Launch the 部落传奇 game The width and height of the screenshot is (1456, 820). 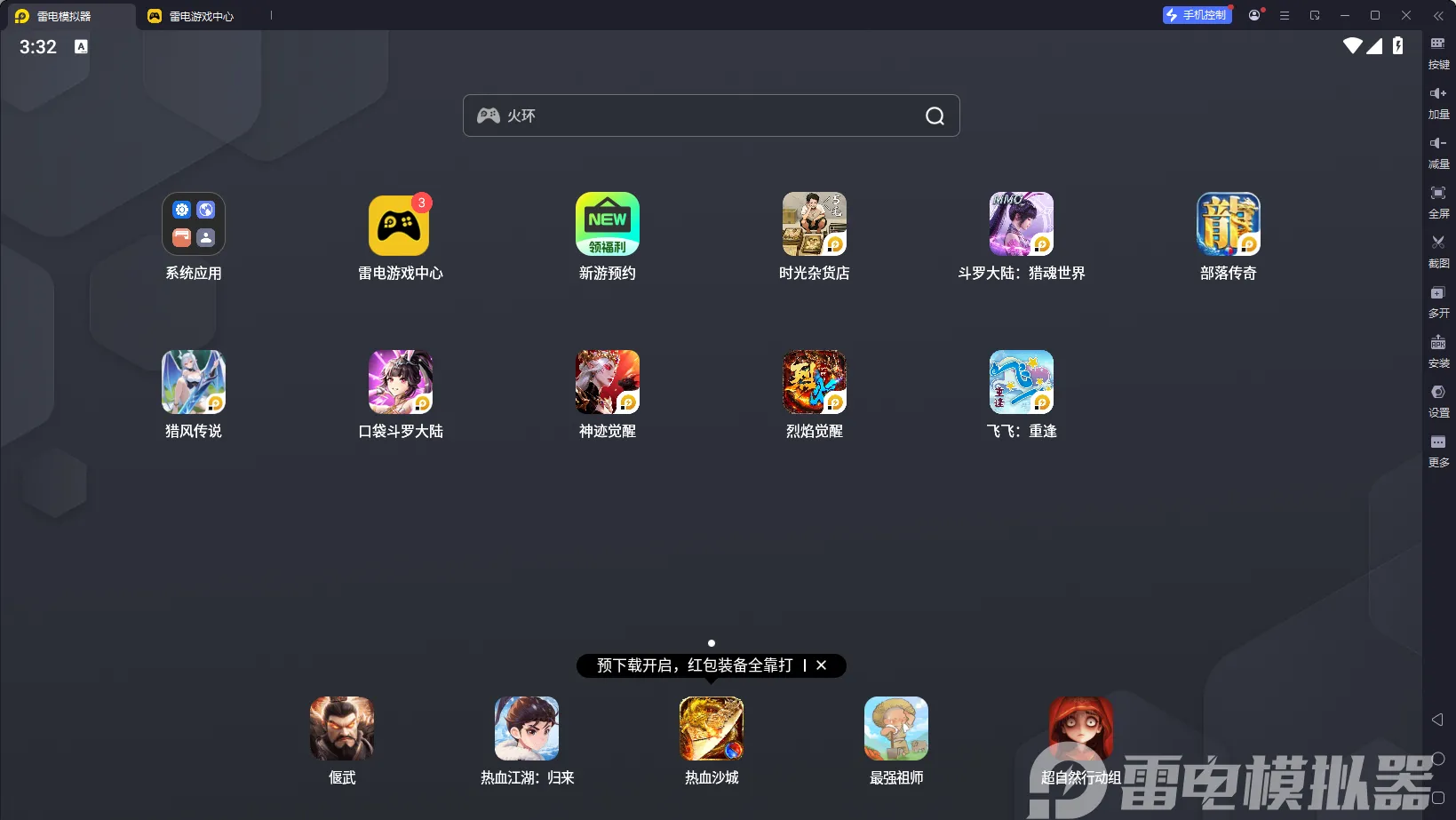click(1229, 224)
